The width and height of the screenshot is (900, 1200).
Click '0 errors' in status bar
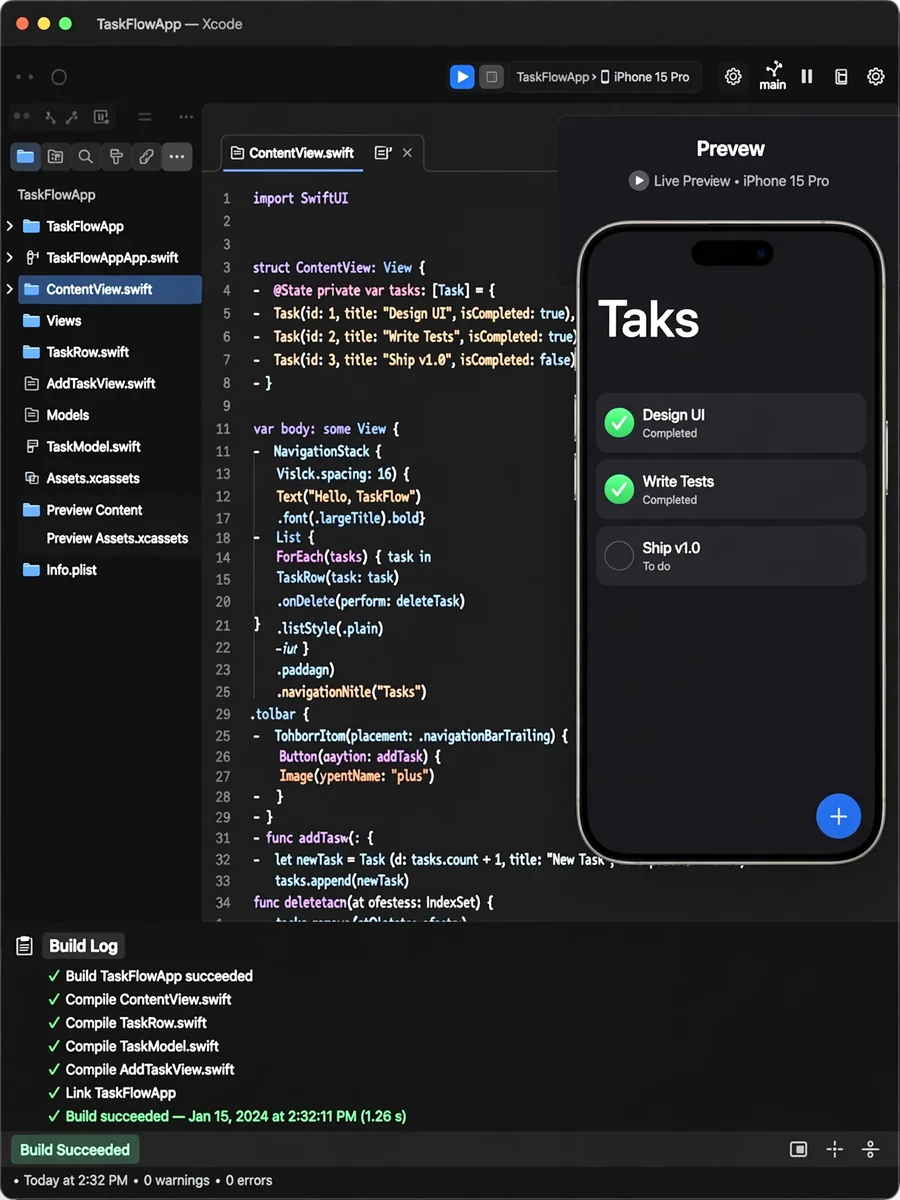(249, 1181)
